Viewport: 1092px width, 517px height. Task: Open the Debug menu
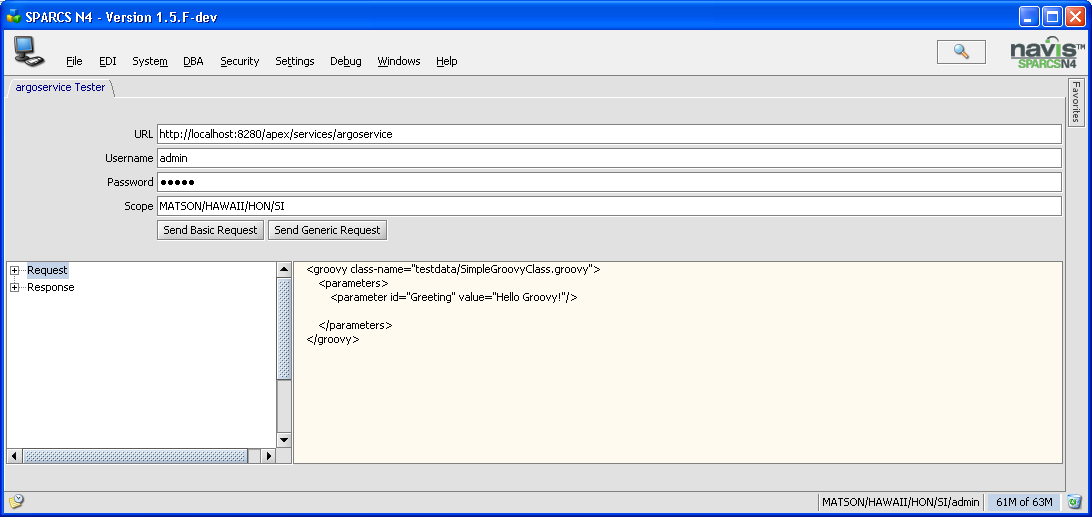(345, 61)
